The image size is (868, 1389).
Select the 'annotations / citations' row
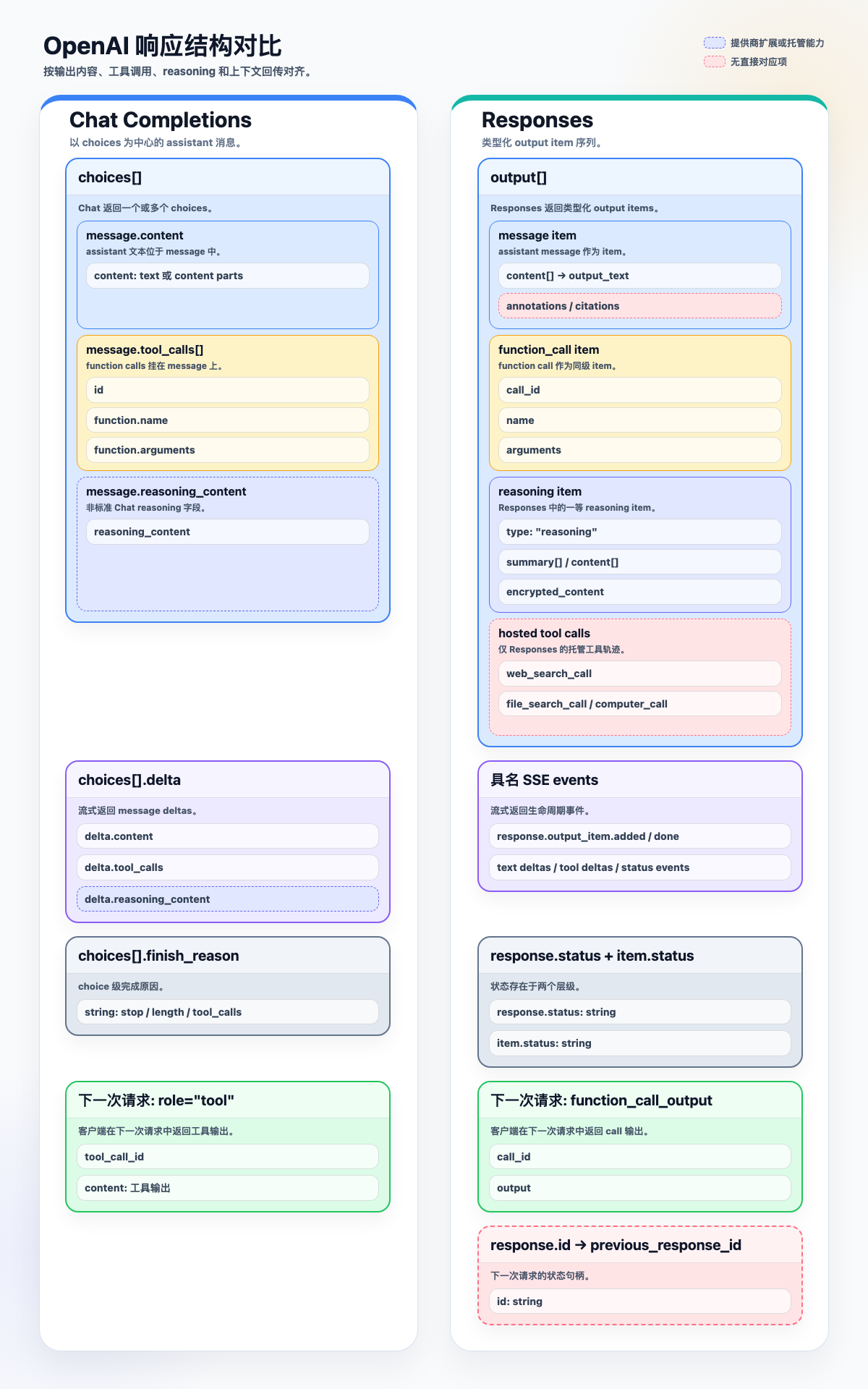tap(640, 306)
